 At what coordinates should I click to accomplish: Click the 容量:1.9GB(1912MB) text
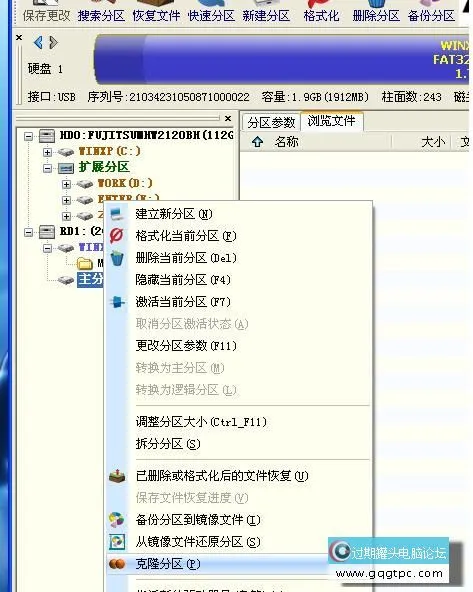click(315, 97)
